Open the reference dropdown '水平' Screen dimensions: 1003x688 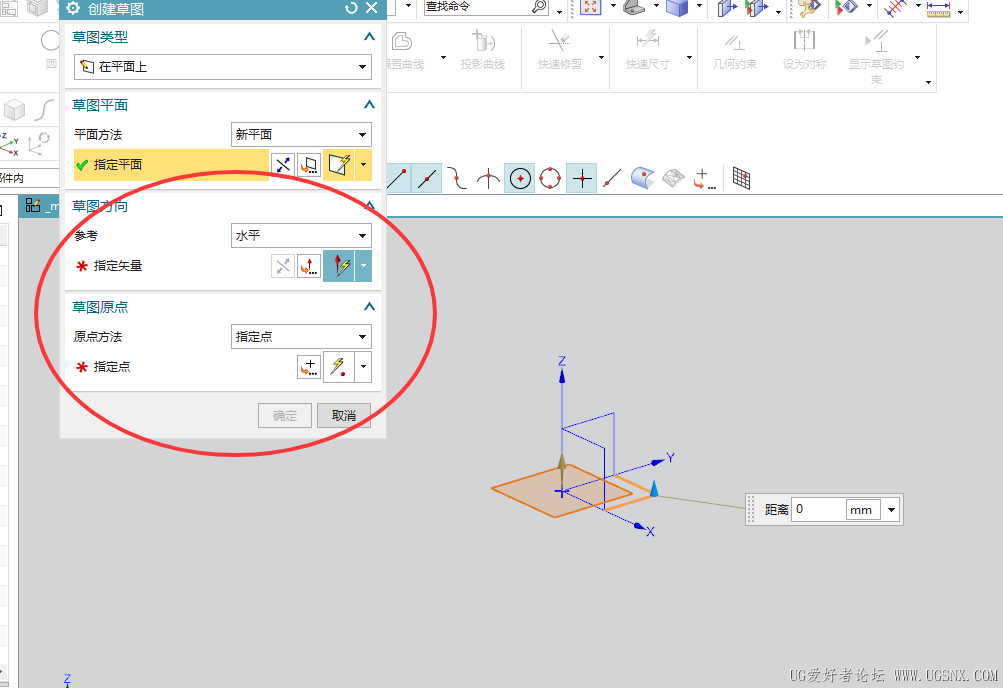pos(301,235)
